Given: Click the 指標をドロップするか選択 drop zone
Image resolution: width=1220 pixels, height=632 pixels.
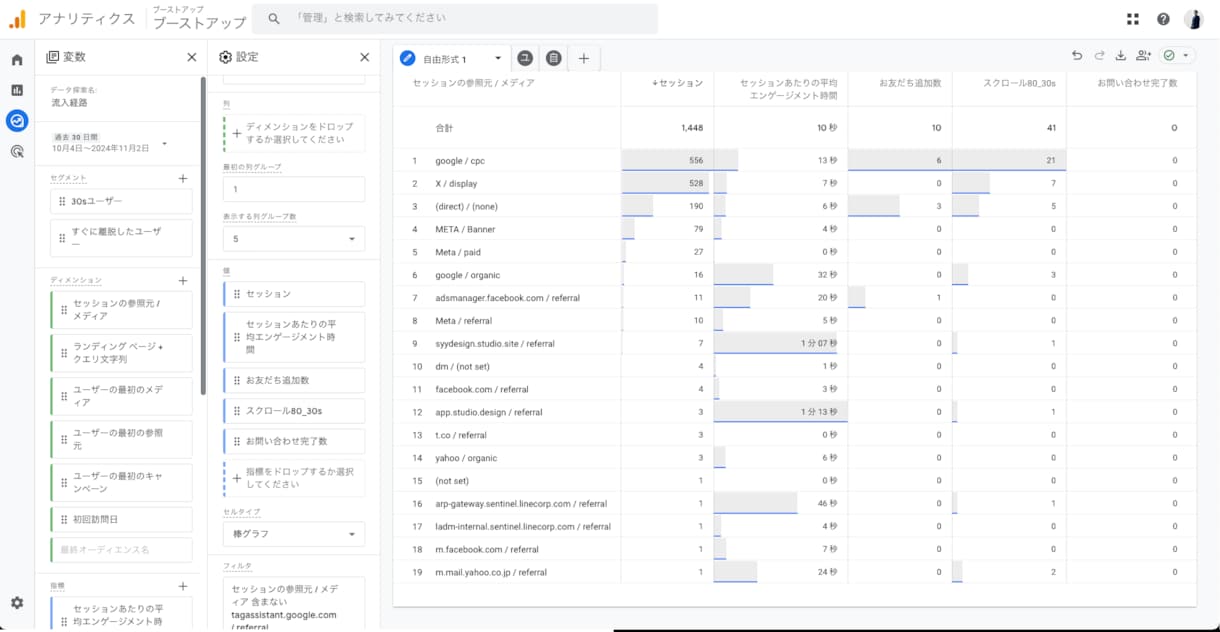Looking at the screenshot, I should [x=294, y=478].
